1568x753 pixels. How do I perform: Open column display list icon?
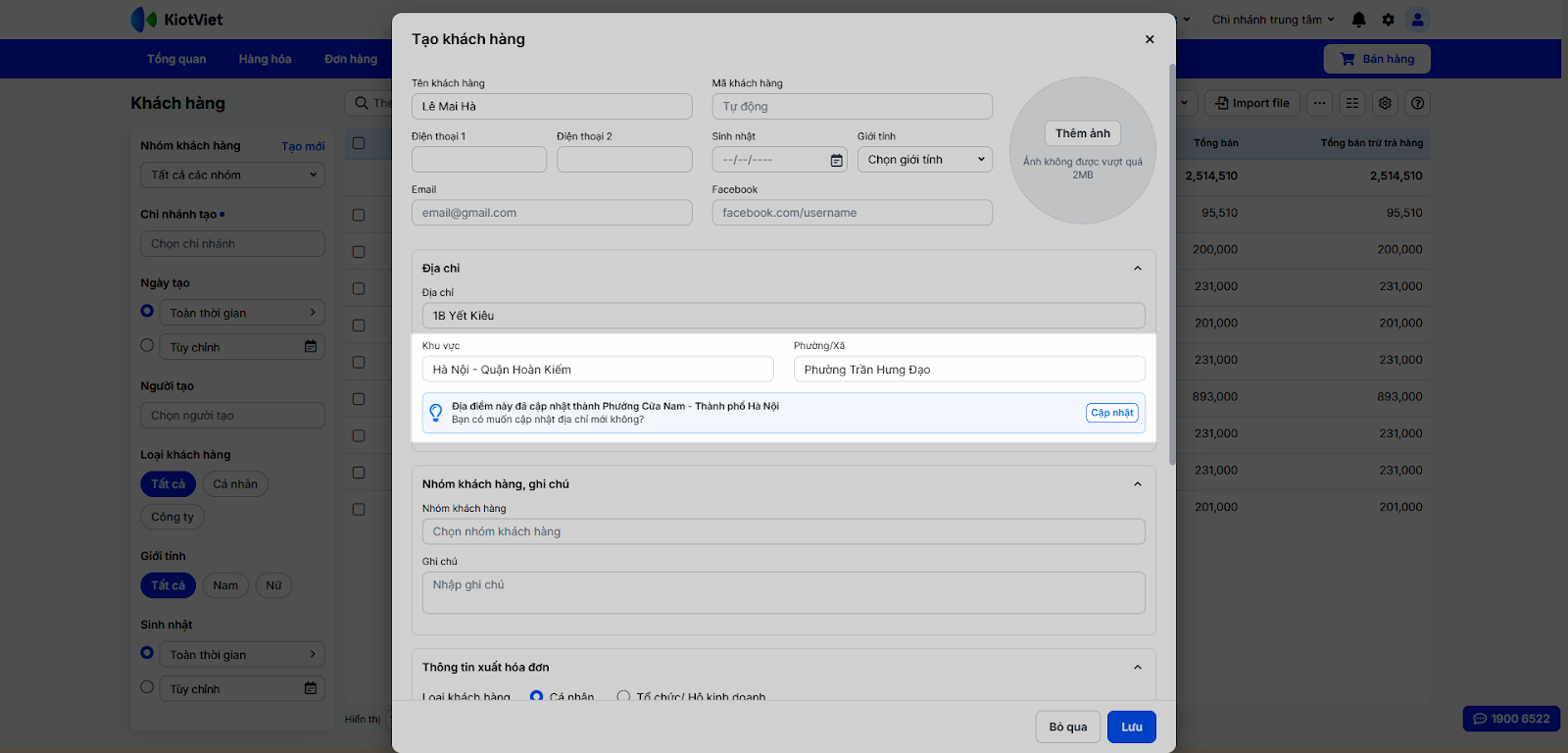(x=1352, y=103)
